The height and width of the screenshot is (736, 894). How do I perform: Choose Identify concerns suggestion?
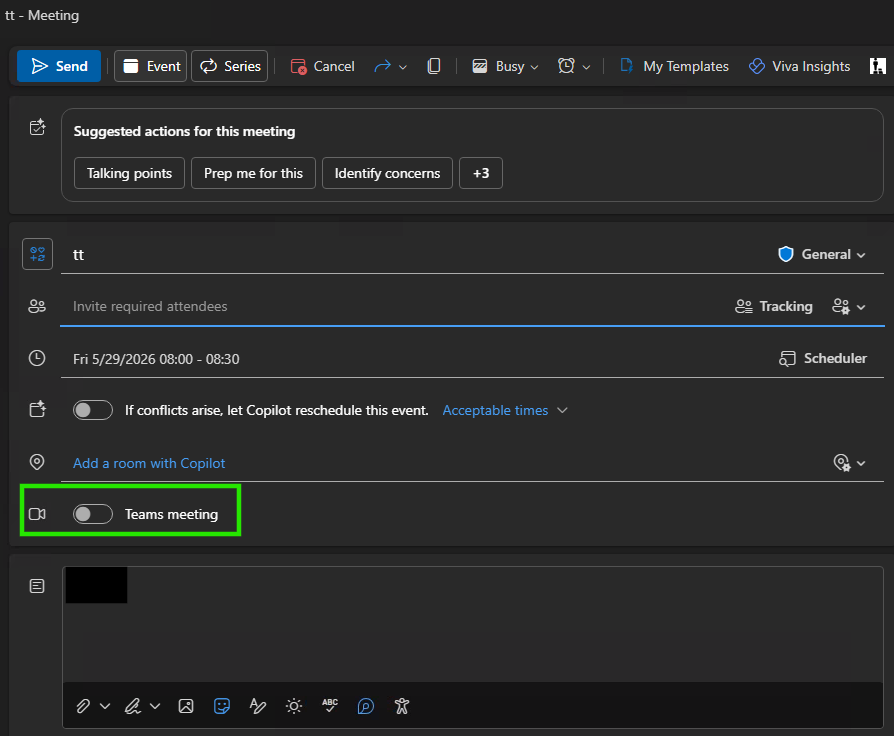click(387, 173)
